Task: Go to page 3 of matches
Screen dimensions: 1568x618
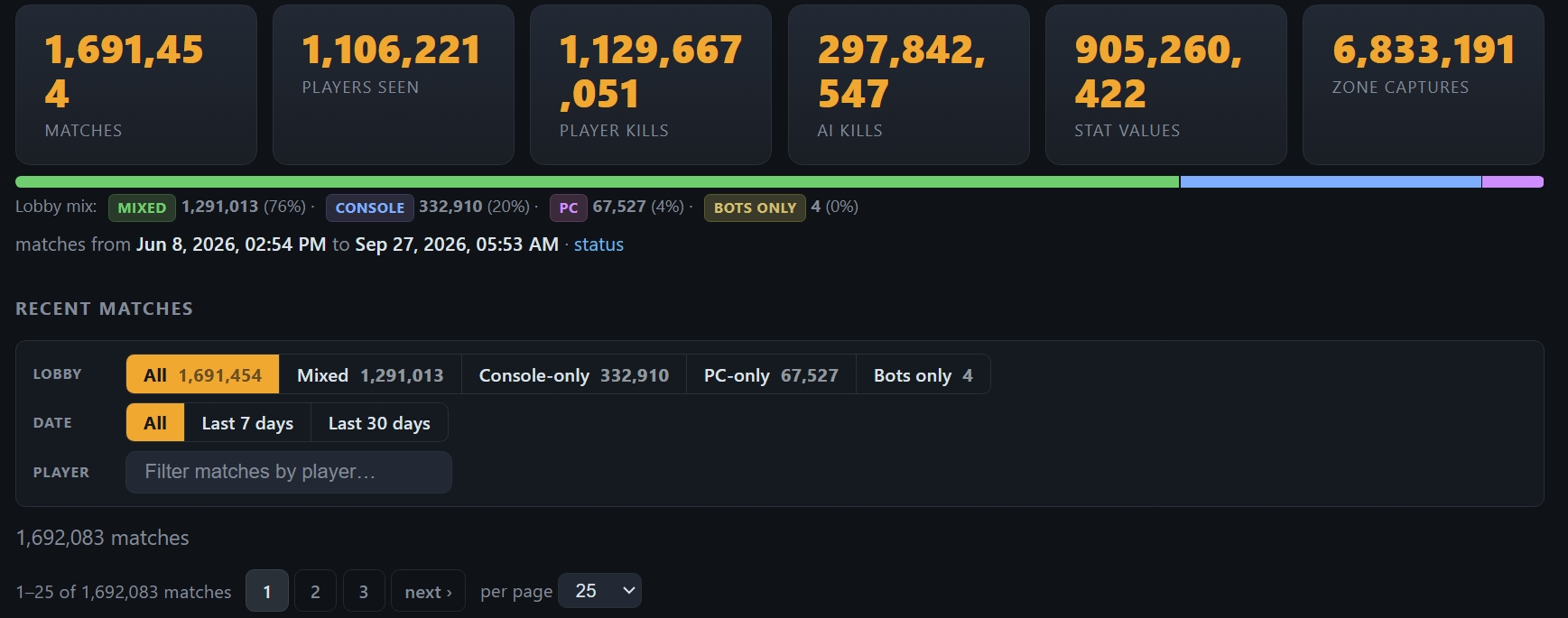Action: coord(364,591)
